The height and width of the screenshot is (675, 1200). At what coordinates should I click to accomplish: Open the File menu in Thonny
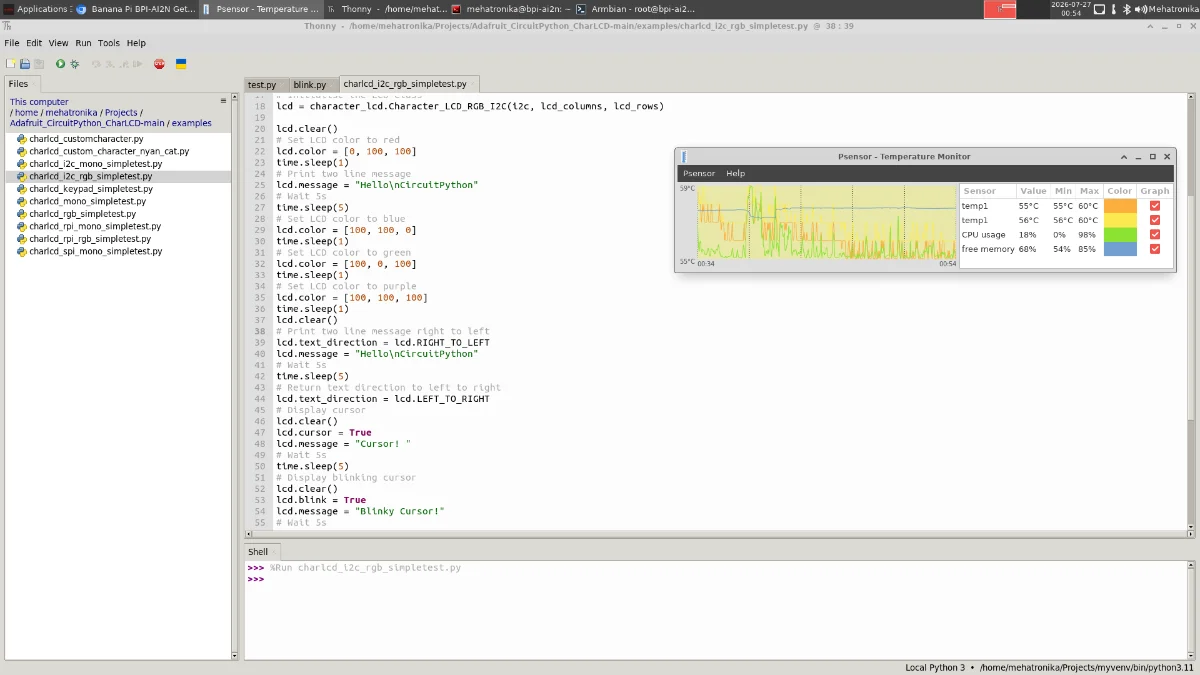pyautogui.click(x=11, y=43)
